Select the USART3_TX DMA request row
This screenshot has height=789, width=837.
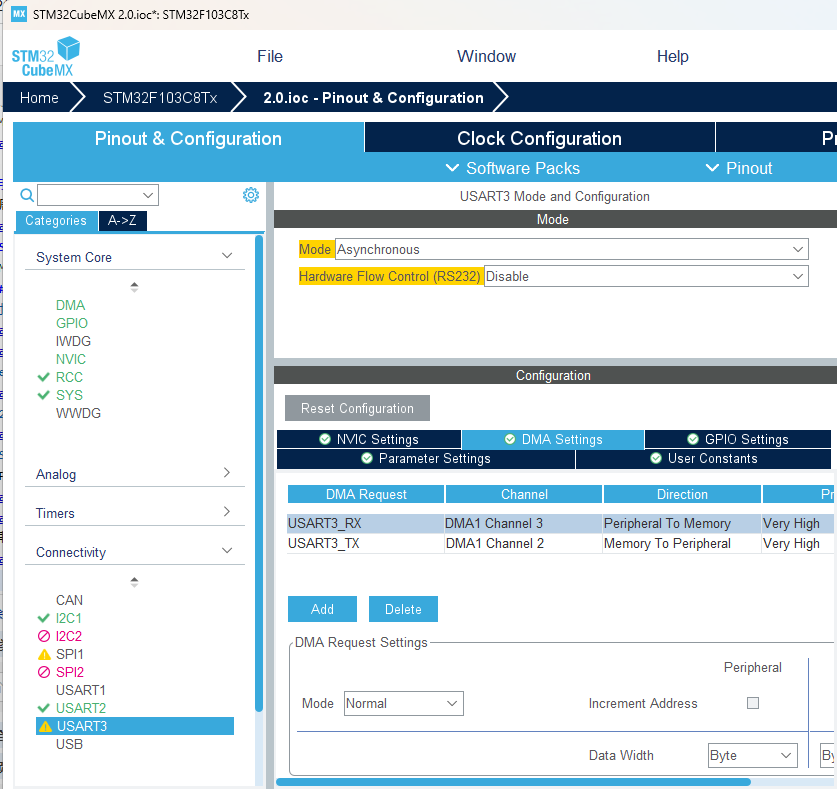[x=560, y=543]
